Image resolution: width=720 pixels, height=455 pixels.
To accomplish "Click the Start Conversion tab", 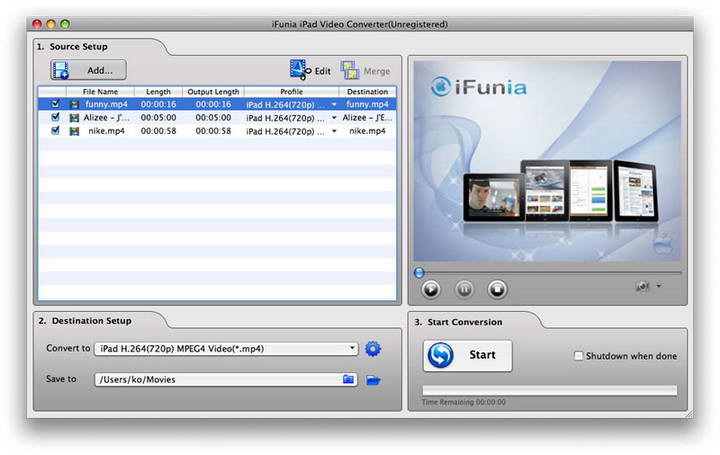I will tap(458, 322).
